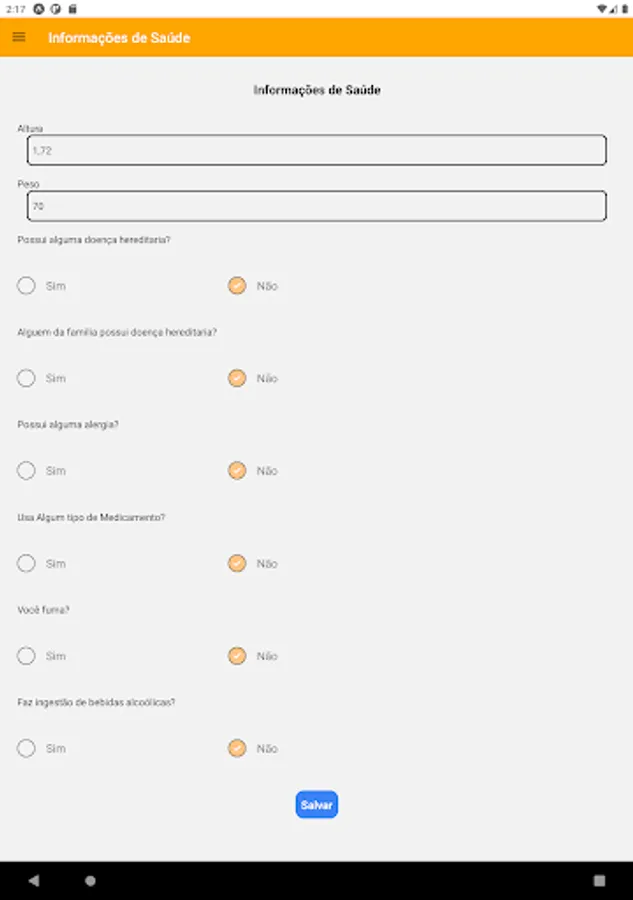Choose Não for alcoholic drinks question
The width and height of the screenshot is (633, 900).
[x=237, y=748]
